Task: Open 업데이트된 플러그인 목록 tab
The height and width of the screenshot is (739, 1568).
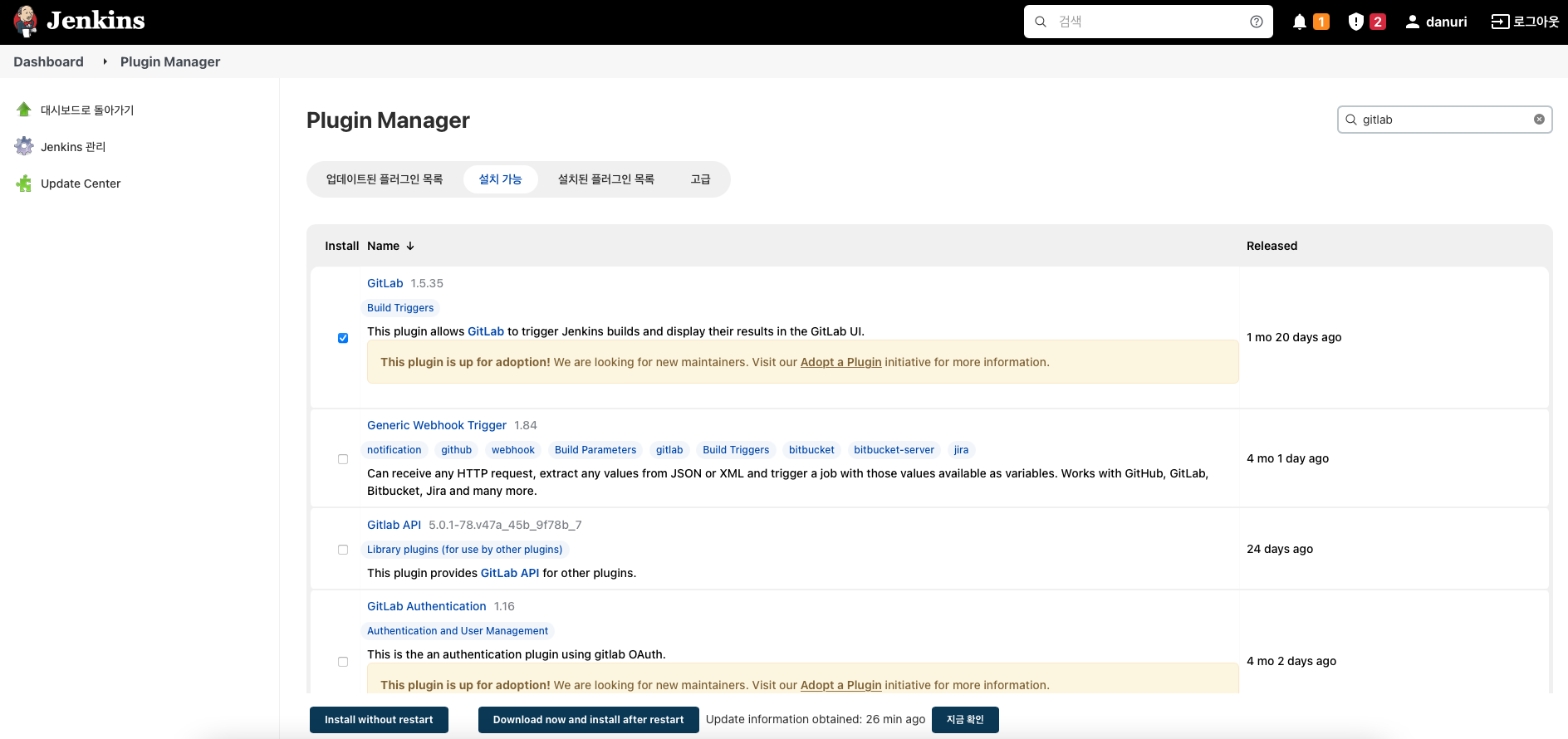Action: click(385, 179)
